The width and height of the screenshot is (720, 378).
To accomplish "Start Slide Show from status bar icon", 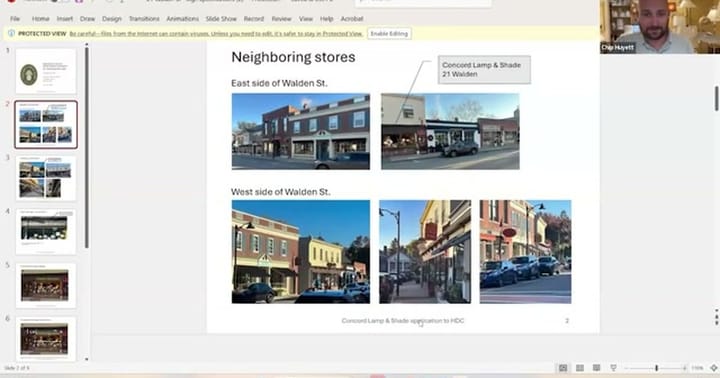I will (613, 368).
